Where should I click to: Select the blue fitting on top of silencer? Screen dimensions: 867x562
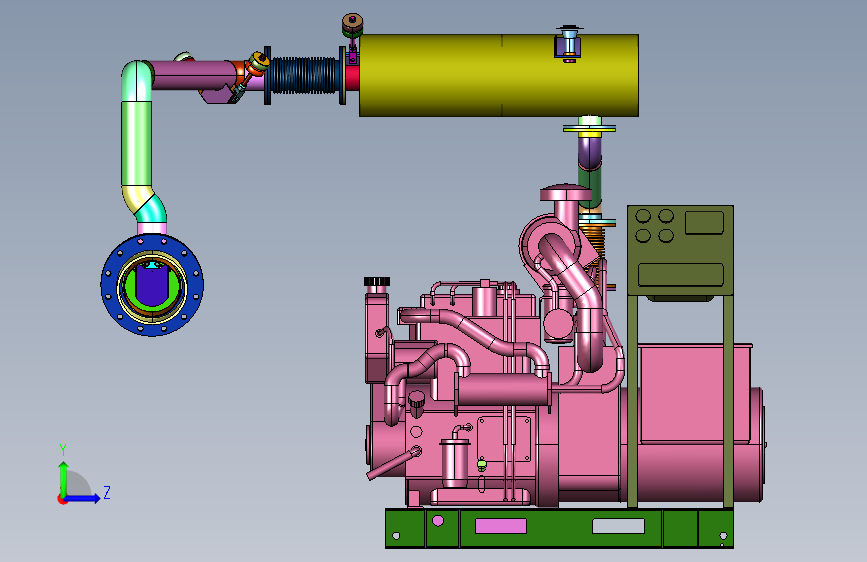click(x=568, y=41)
